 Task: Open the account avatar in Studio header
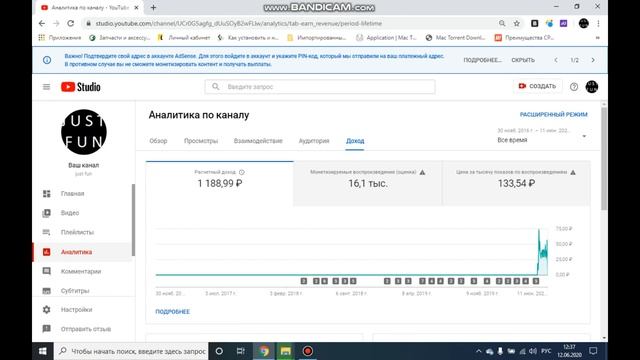(x=591, y=87)
